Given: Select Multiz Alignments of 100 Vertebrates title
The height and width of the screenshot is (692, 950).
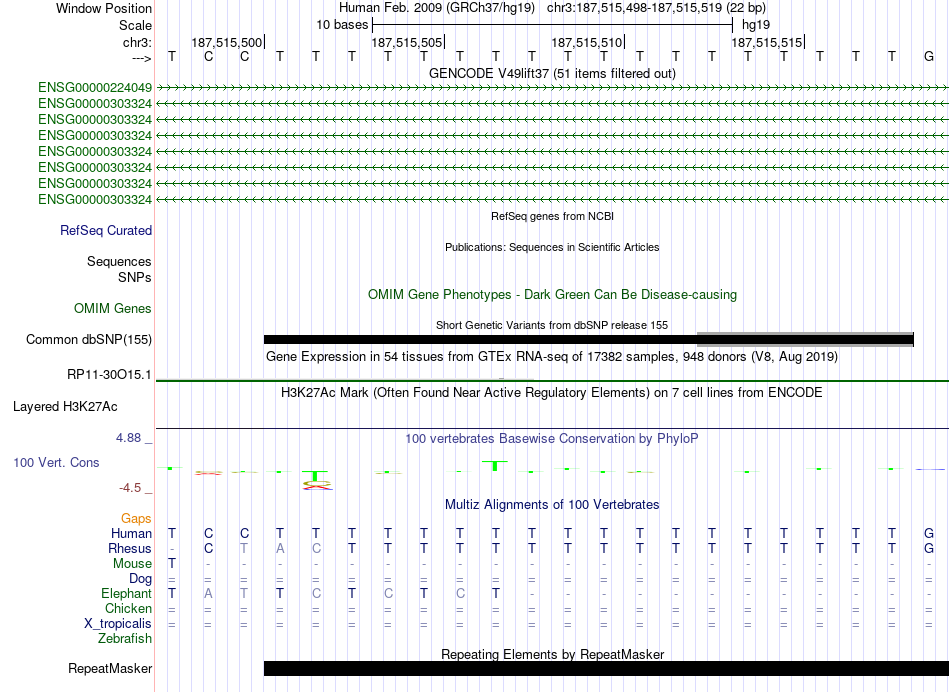Looking at the screenshot, I should click(552, 504).
